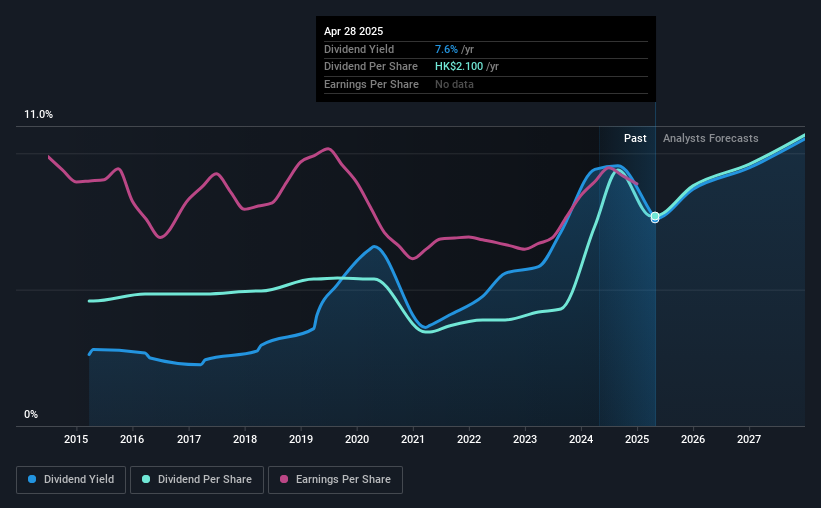Click the tooltip Dividend Per Share row label
The height and width of the screenshot is (508, 821).
[371, 67]
